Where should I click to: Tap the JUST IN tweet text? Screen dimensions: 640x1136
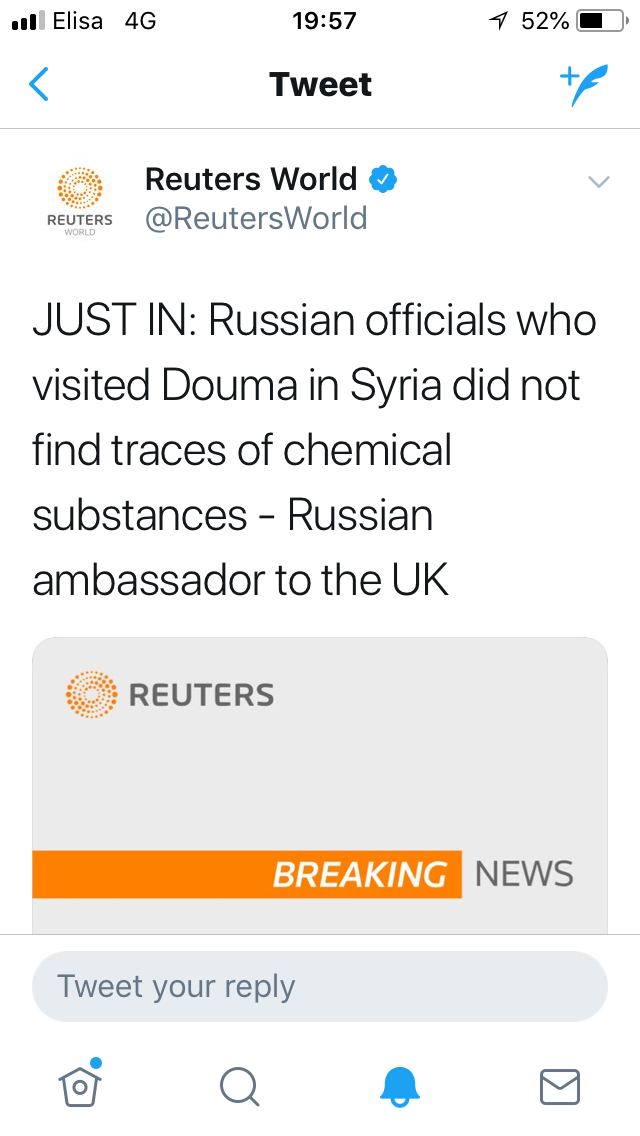315,450
